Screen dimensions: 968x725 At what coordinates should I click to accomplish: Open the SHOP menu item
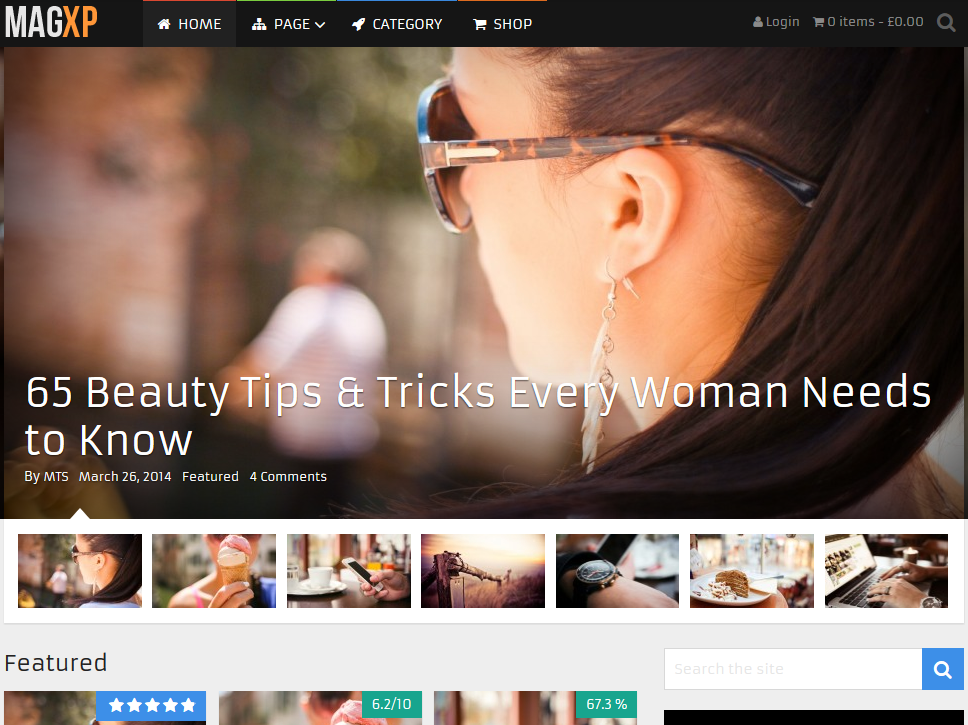point(503,24)
